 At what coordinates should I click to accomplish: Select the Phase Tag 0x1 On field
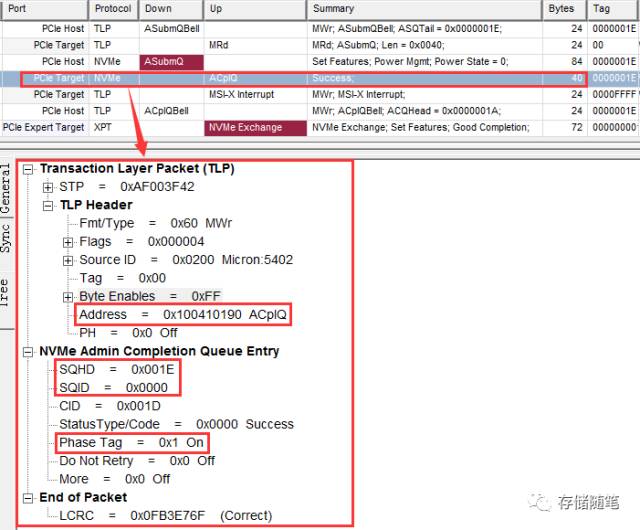pos(132,443)
